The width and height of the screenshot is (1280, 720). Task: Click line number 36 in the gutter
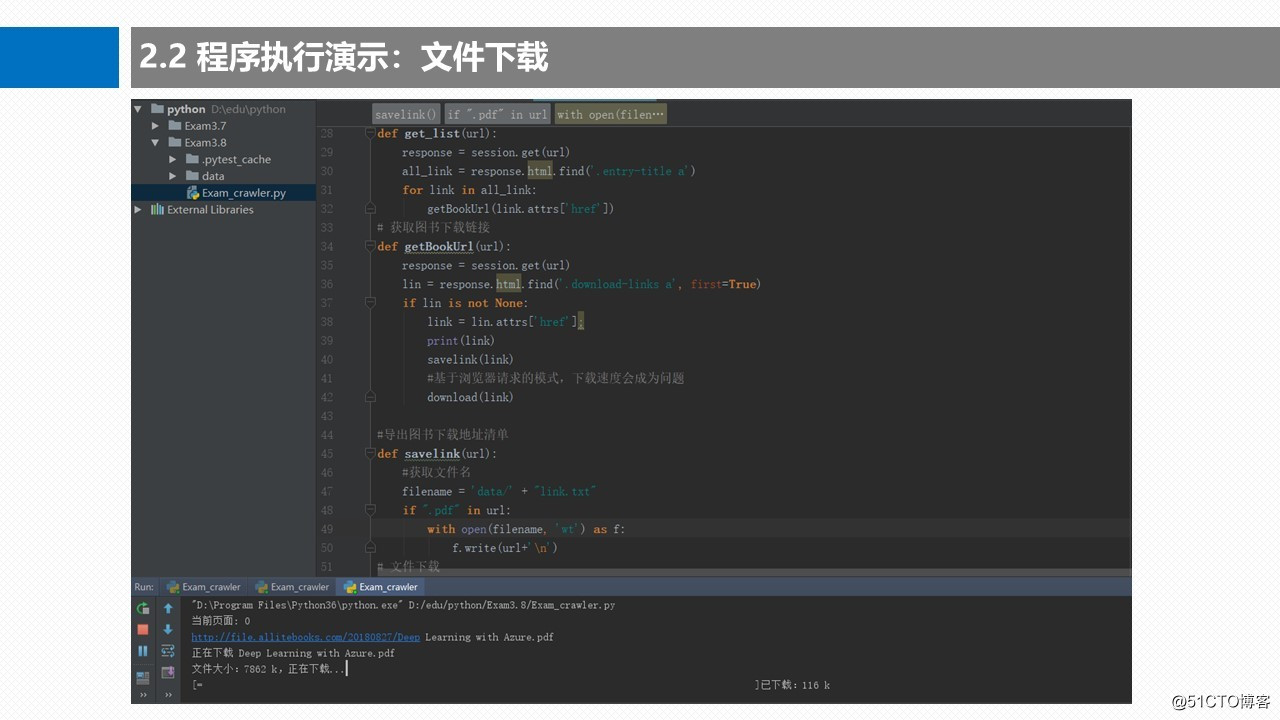[x=327, y=285]
